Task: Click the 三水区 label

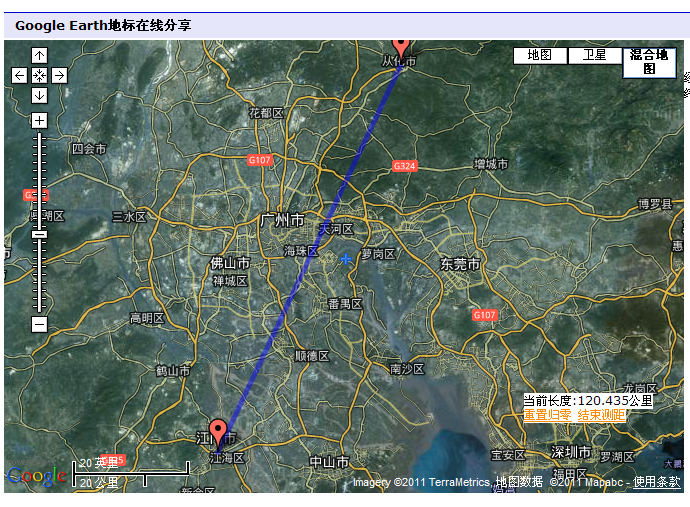Action: (x=129, y=217)
